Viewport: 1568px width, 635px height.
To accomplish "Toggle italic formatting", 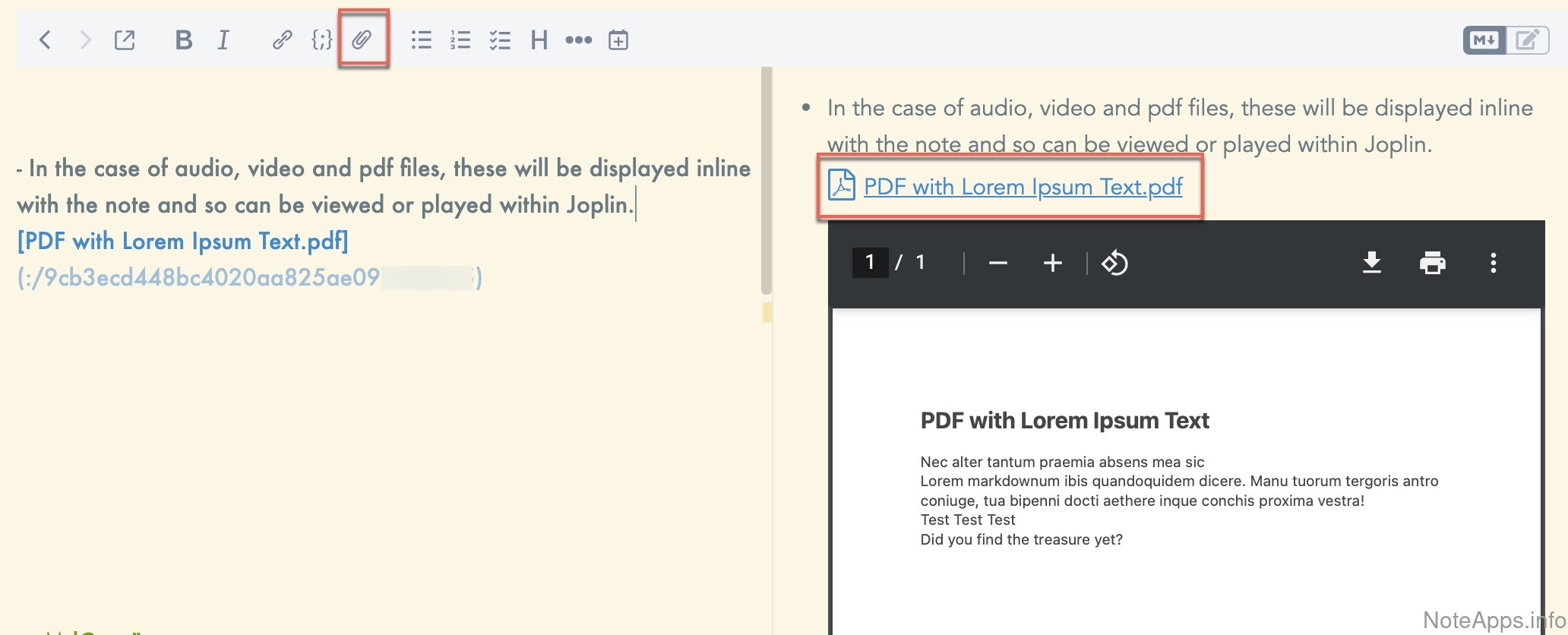I will pos(223,39).
